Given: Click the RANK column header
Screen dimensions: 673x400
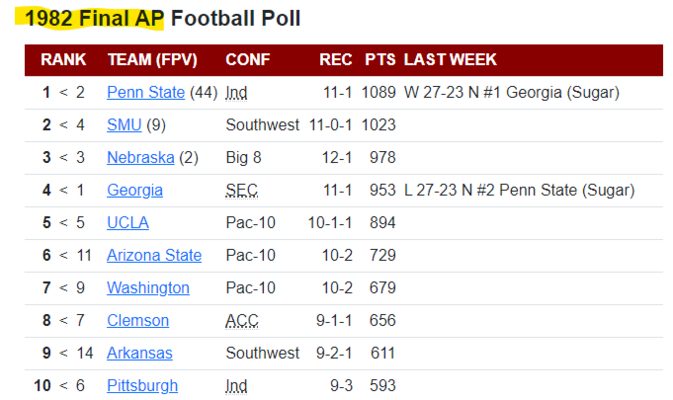Looking at the screenshot, I should click(63, 60).
